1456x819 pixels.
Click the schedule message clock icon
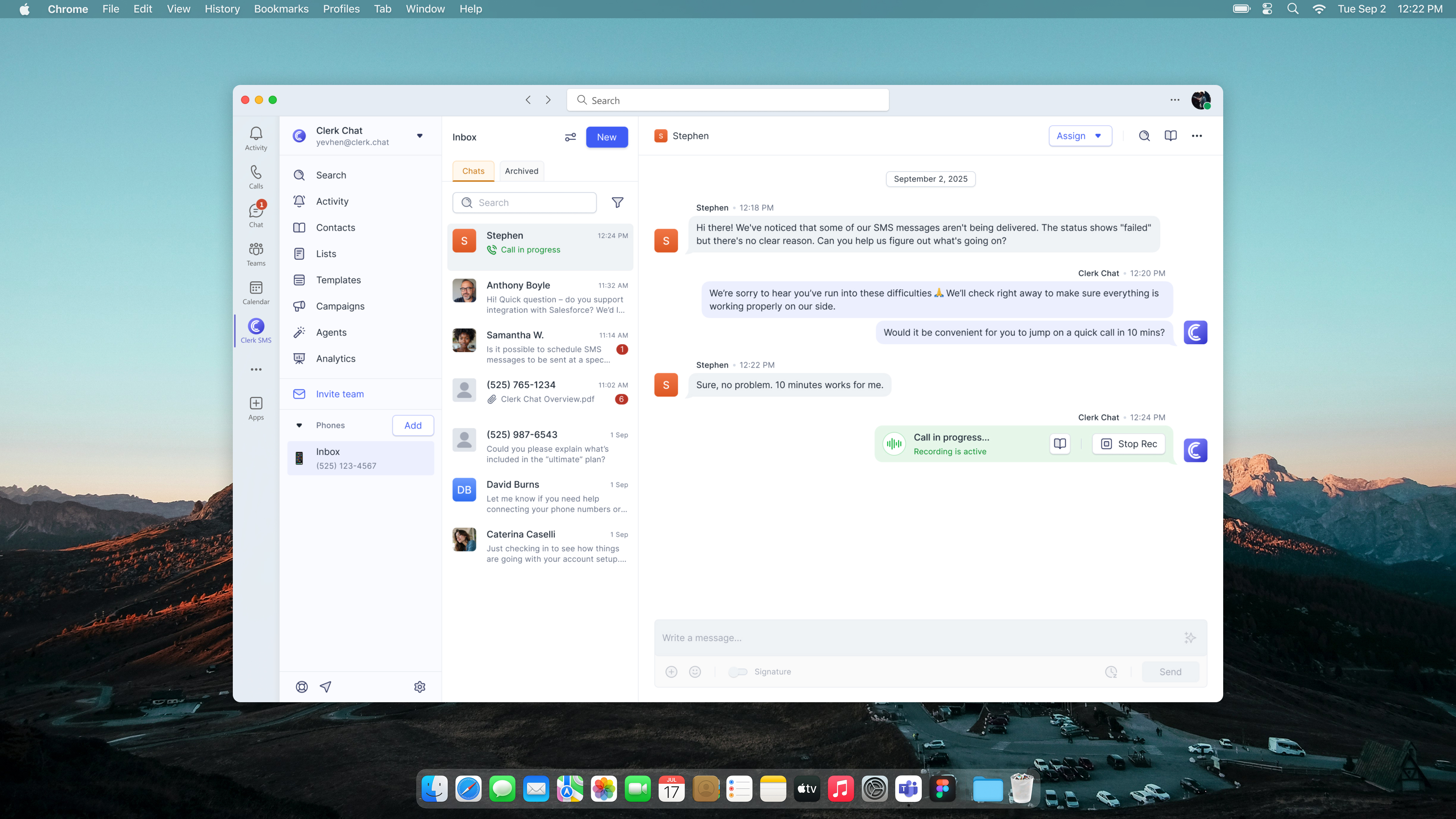pos(1111,672)
